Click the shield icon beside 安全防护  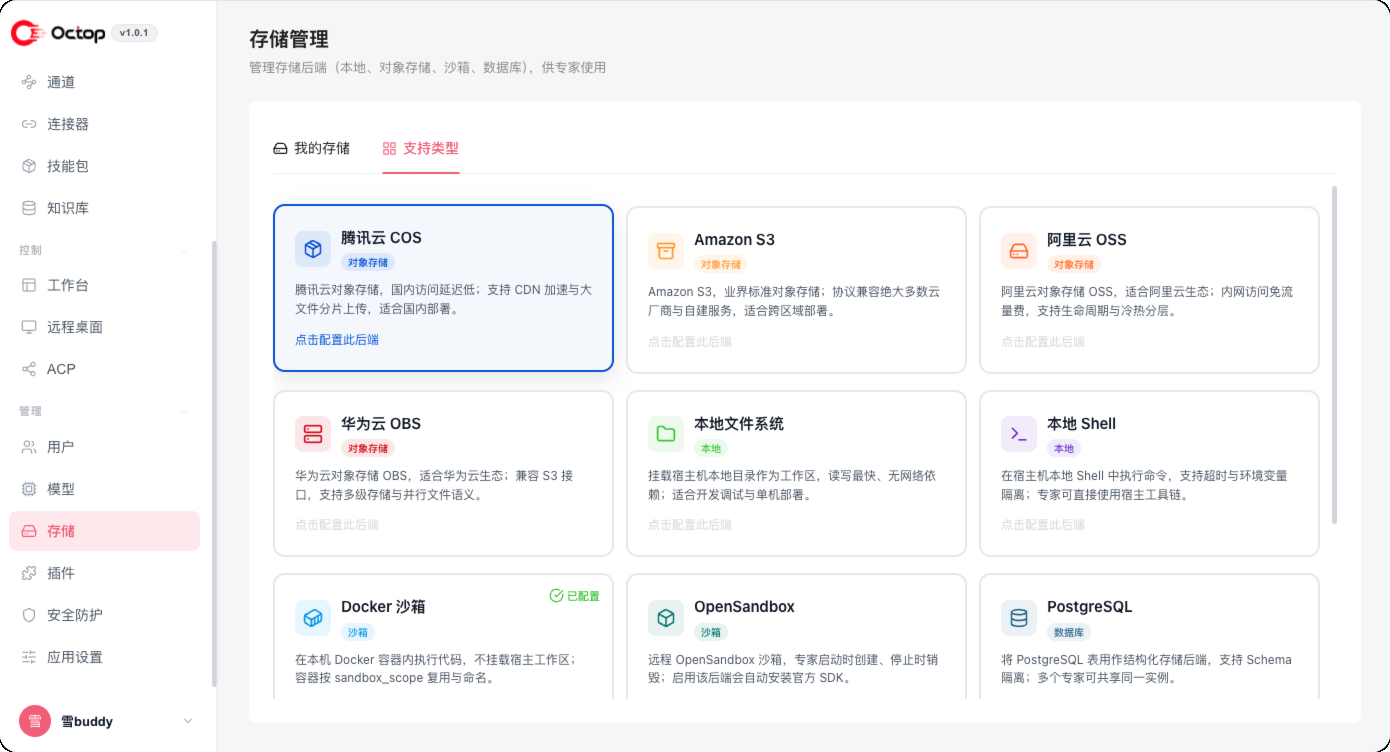(29, 615)
